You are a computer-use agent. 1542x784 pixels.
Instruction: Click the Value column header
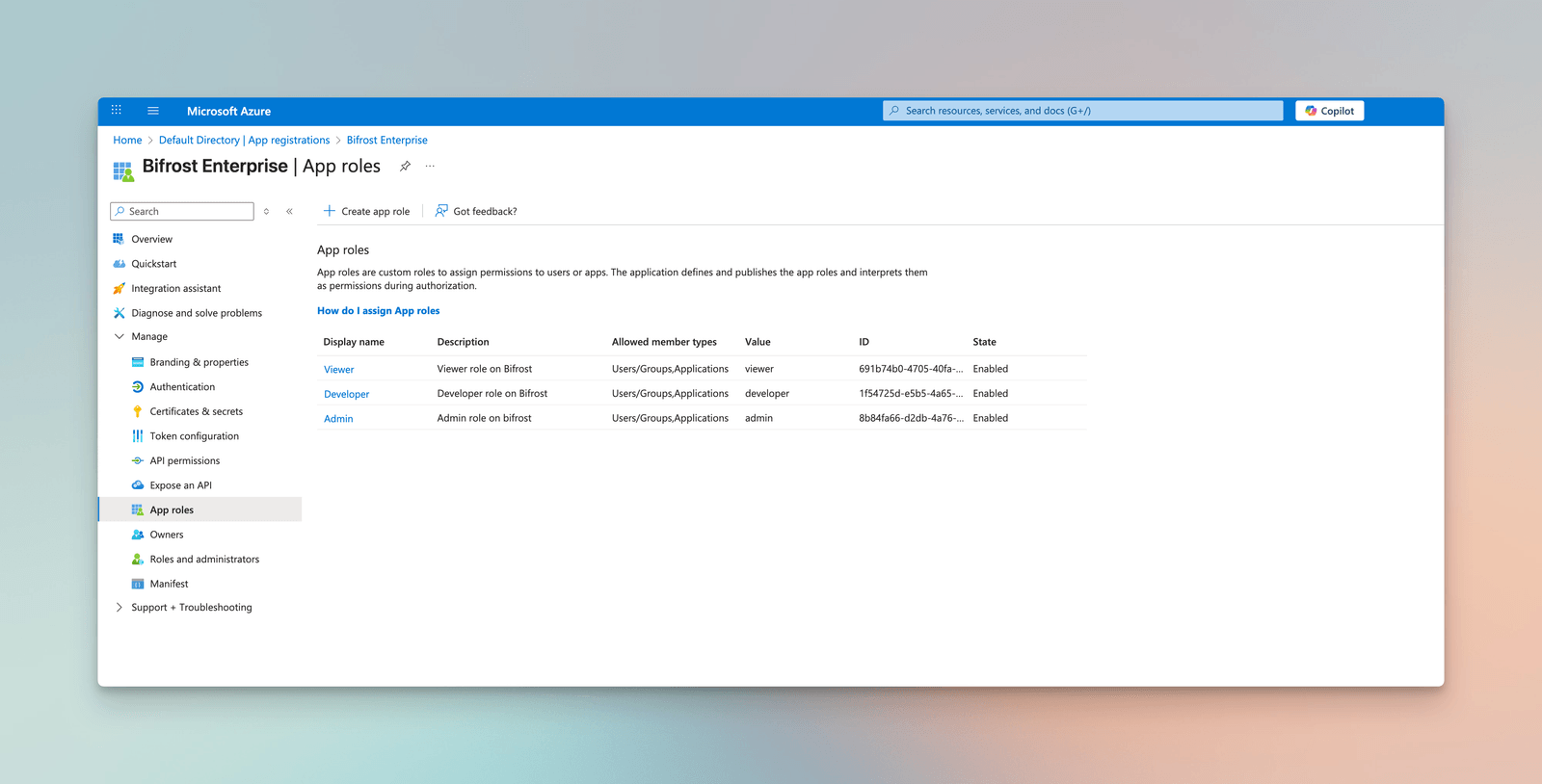coord(758,342)
